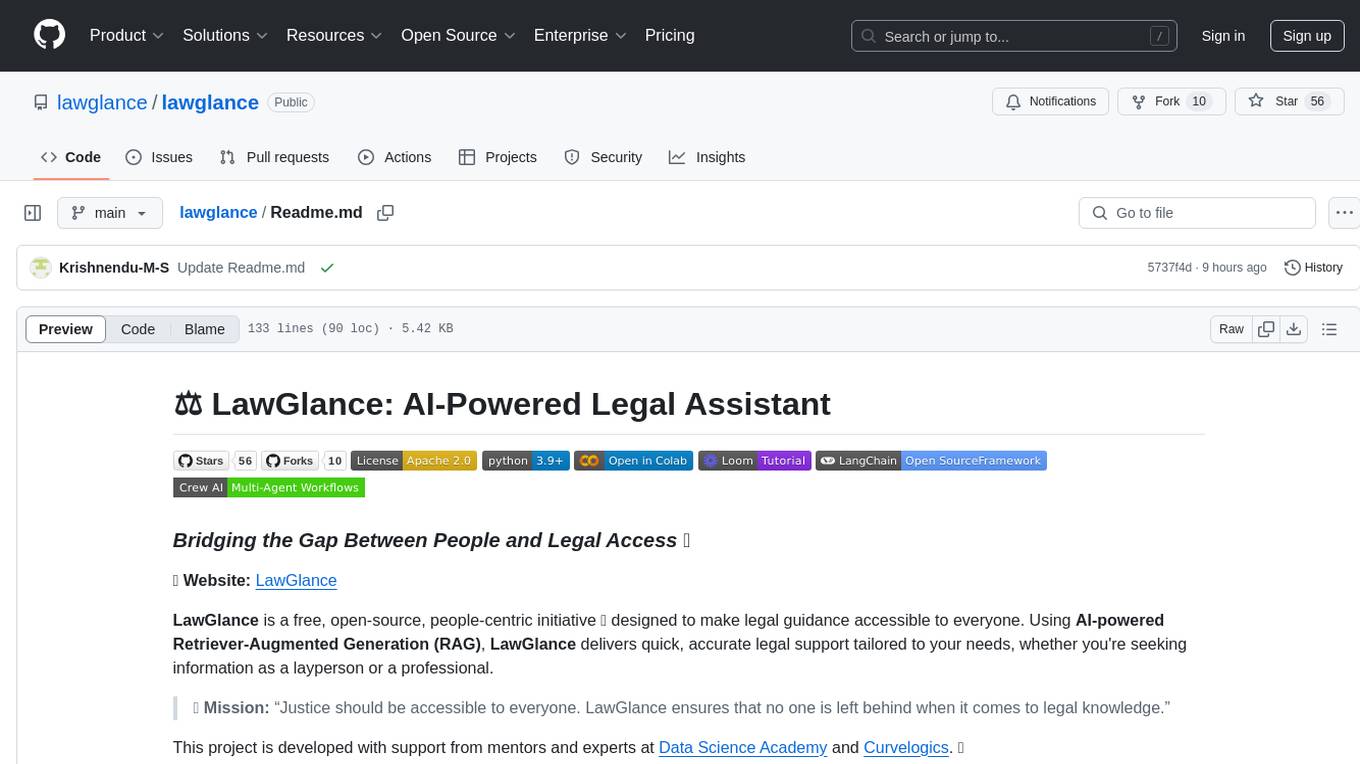Click the python 3.9+ badge
The image size is (1360, 764).
[x=526, y=461]
